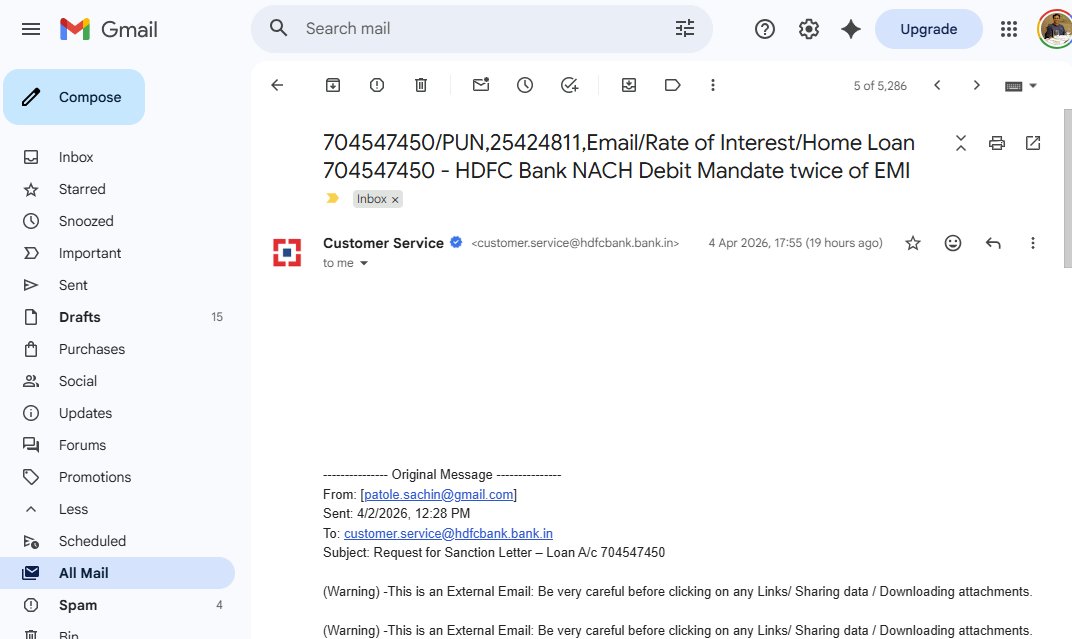
Task: Toggle the yellow importance marker
Action: coord(332,198)
